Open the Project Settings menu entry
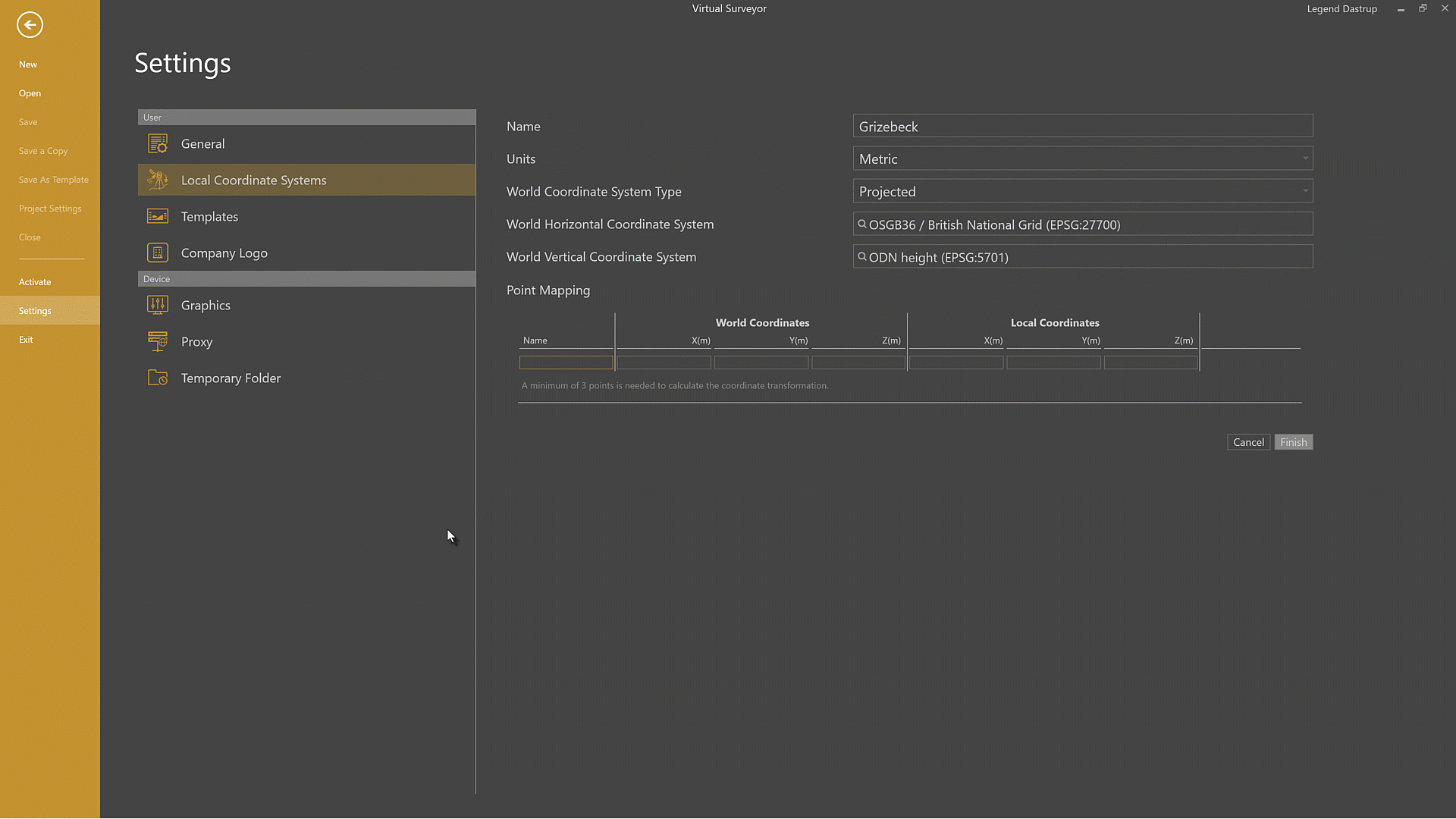This screenshot has height=819, width=1456. click(50, 209)
